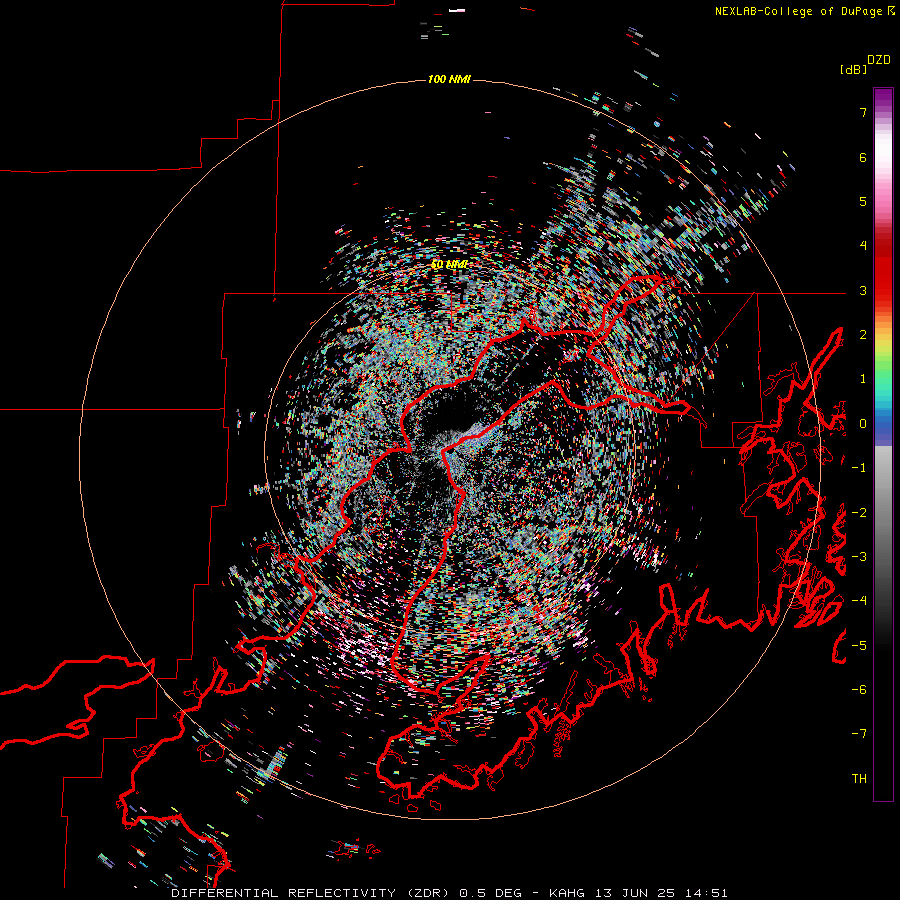900x900 pixels.
Task: Click the 2 value on color scale
Action: 863,335
